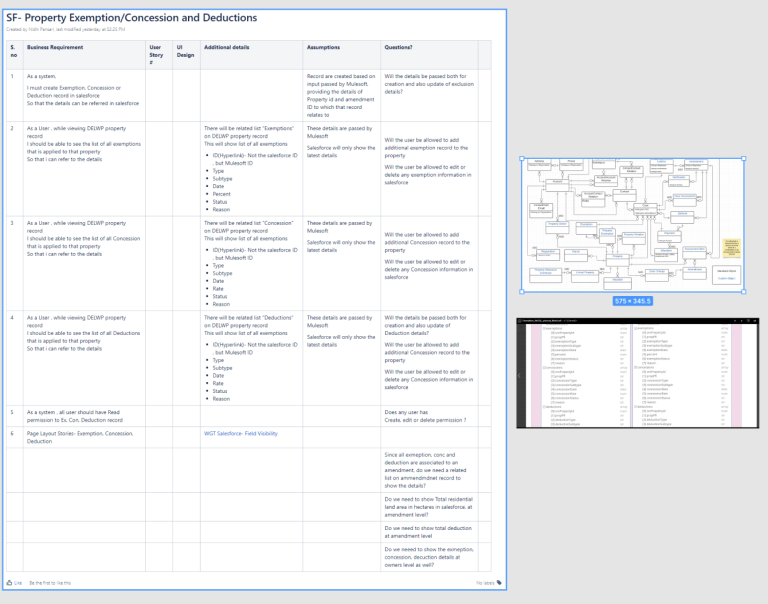
Task: Click 'No labels' text at page bottom
Action: coord(485,583)
